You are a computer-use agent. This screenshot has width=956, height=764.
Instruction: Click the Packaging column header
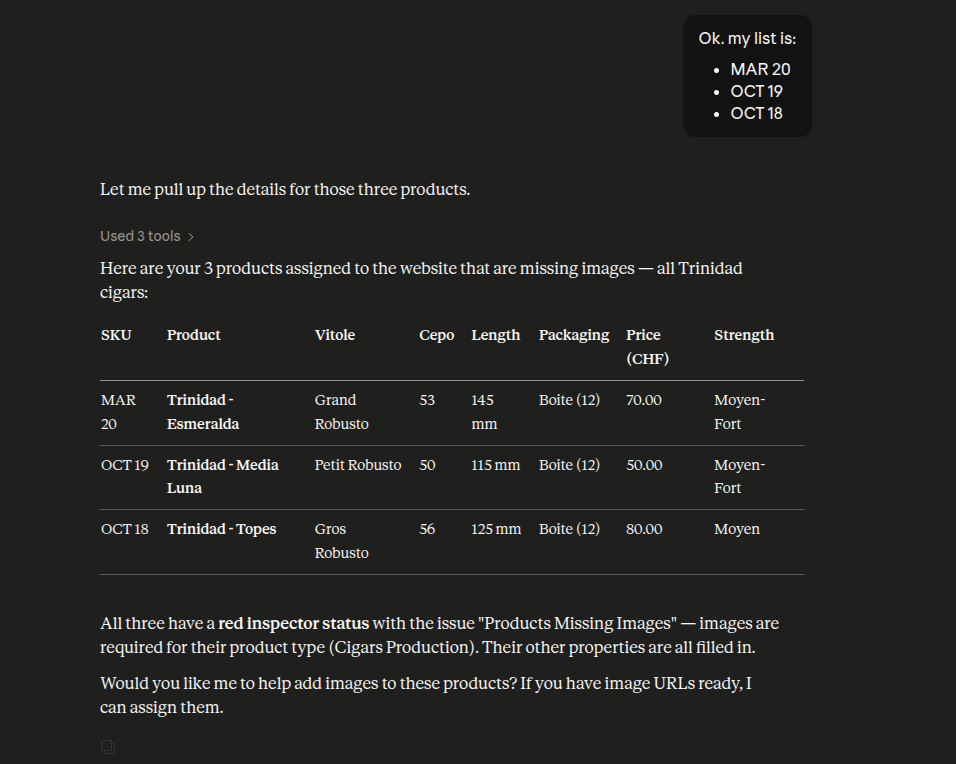coord(574,335)
